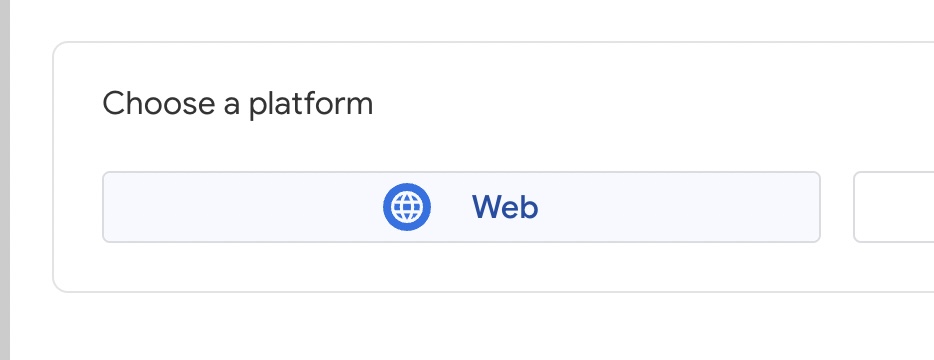Image resolution: width=934 pixels, height=360 pixels.
Task: Click the gap between the two platform buttons
Action: coord(837,207)
